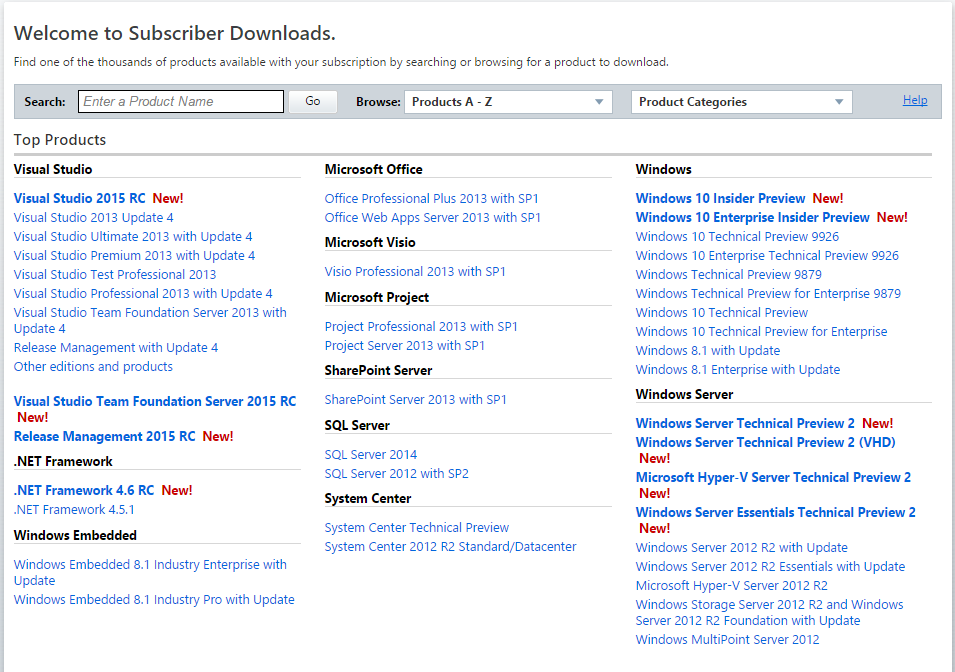Open Windows Server Technical Preview 2 (non-VHD)

[x=745, y=423]
